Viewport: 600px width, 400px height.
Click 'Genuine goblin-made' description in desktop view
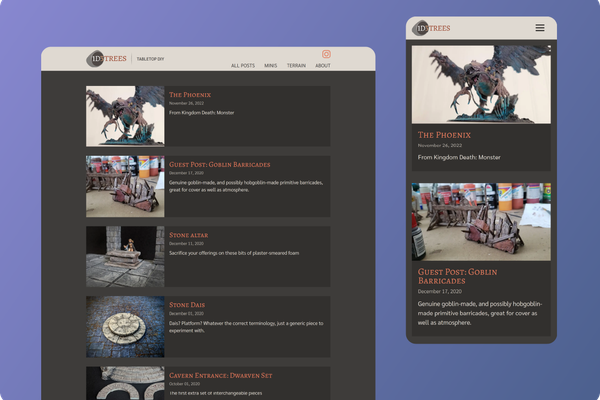(x=246, y=186)
